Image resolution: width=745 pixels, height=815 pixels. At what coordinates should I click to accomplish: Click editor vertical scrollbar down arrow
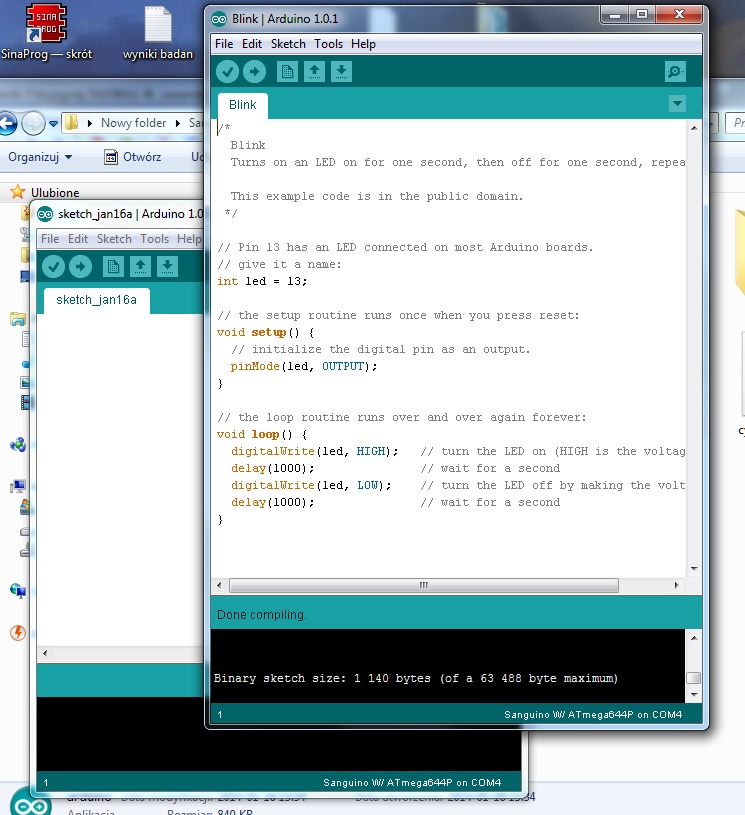pos(694,569)
